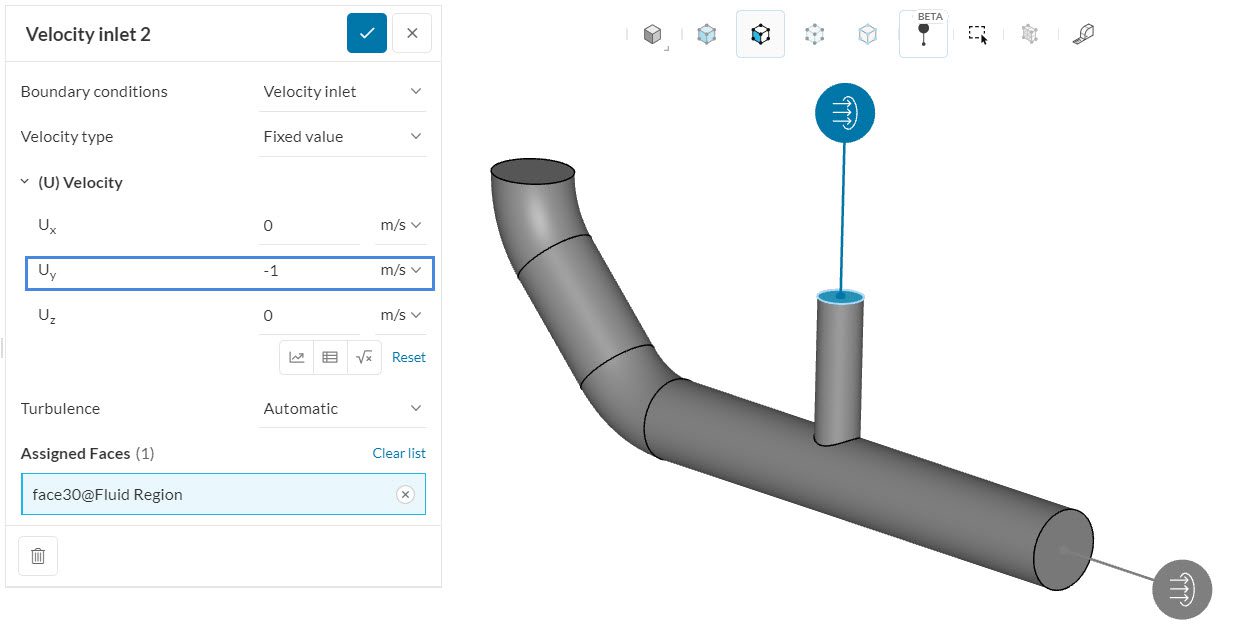This screenshot has width=1245, height=633.
Task: Open the table input icon for velocity
Action: 330,357
